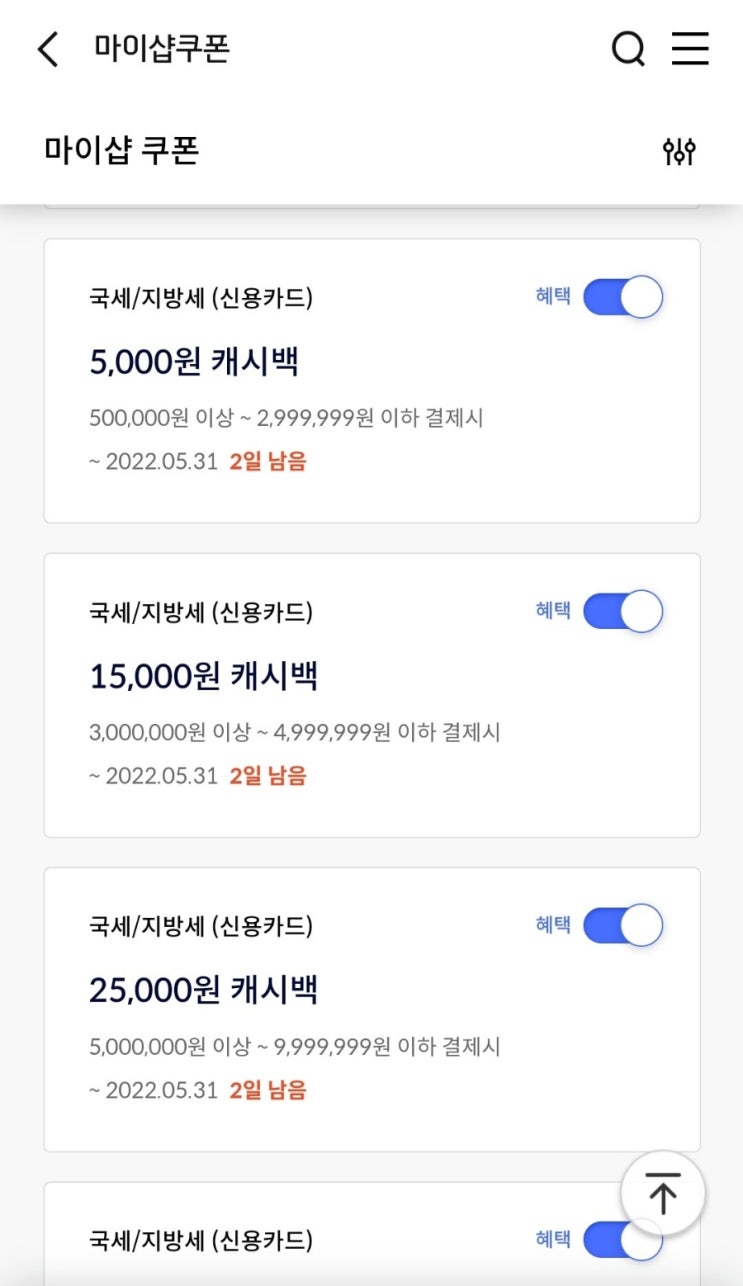The image size is (743, 1286).
Task: Disable the 25,000원 캐시백 benefit switch
Action: (623, 925)
